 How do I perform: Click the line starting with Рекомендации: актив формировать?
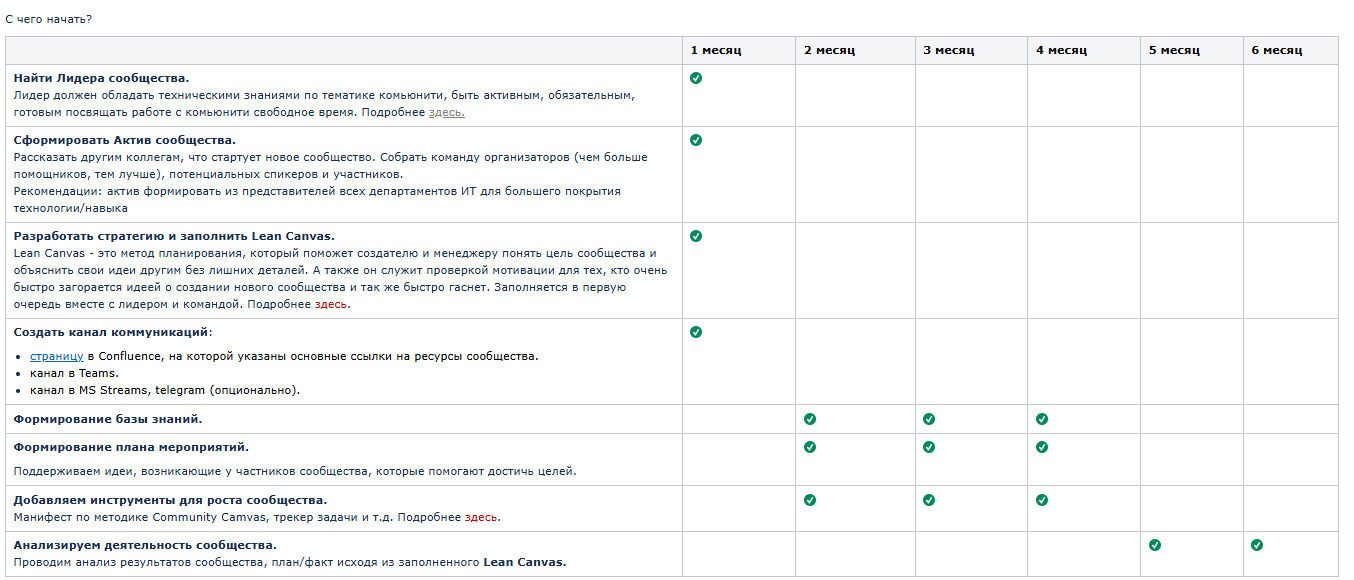click(317, 191)
